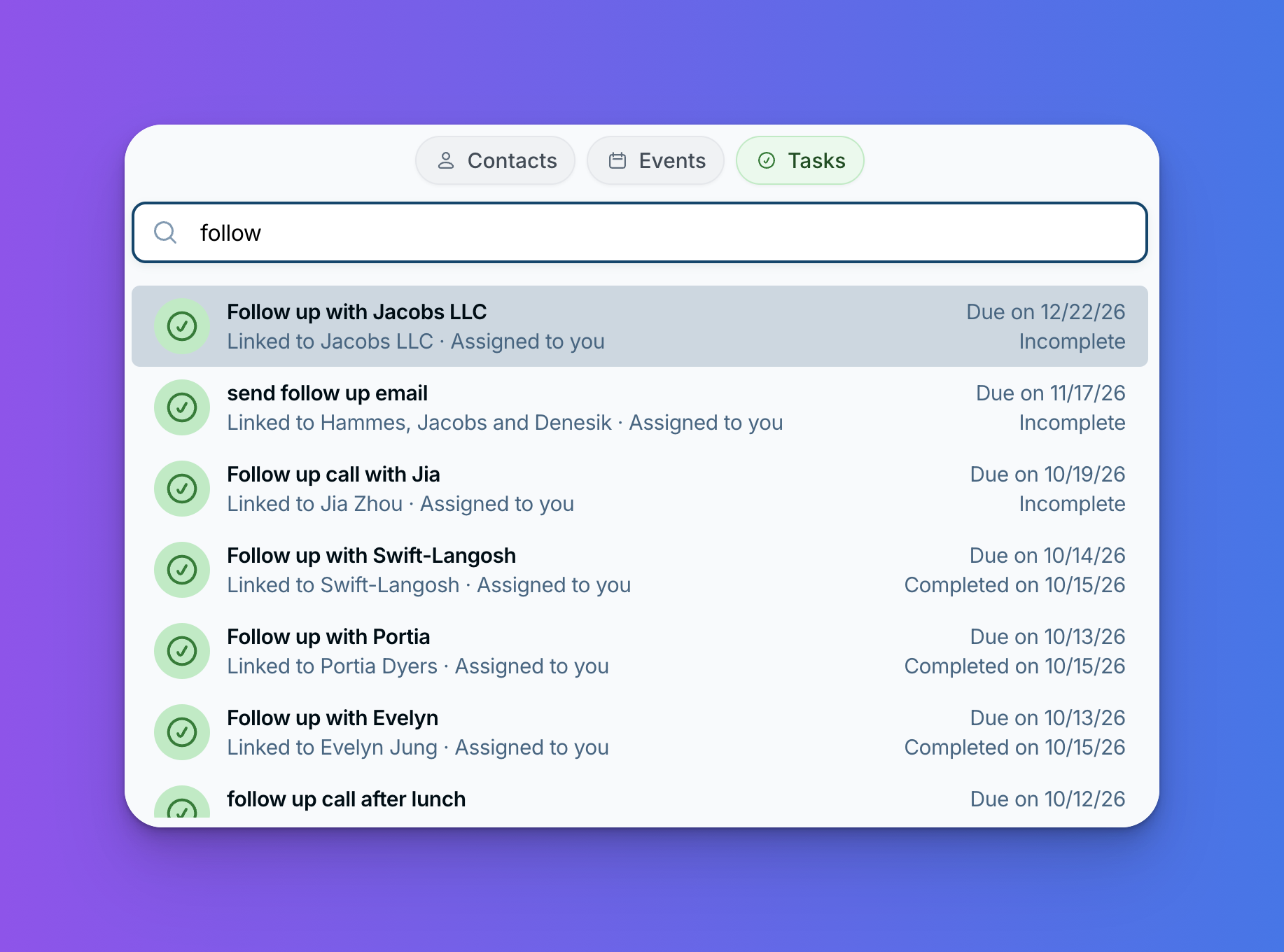Click 'Completed on 10/15/26' for Portia task
1284x952 pixels.
pyautogui.click(x=1015, y=666)
